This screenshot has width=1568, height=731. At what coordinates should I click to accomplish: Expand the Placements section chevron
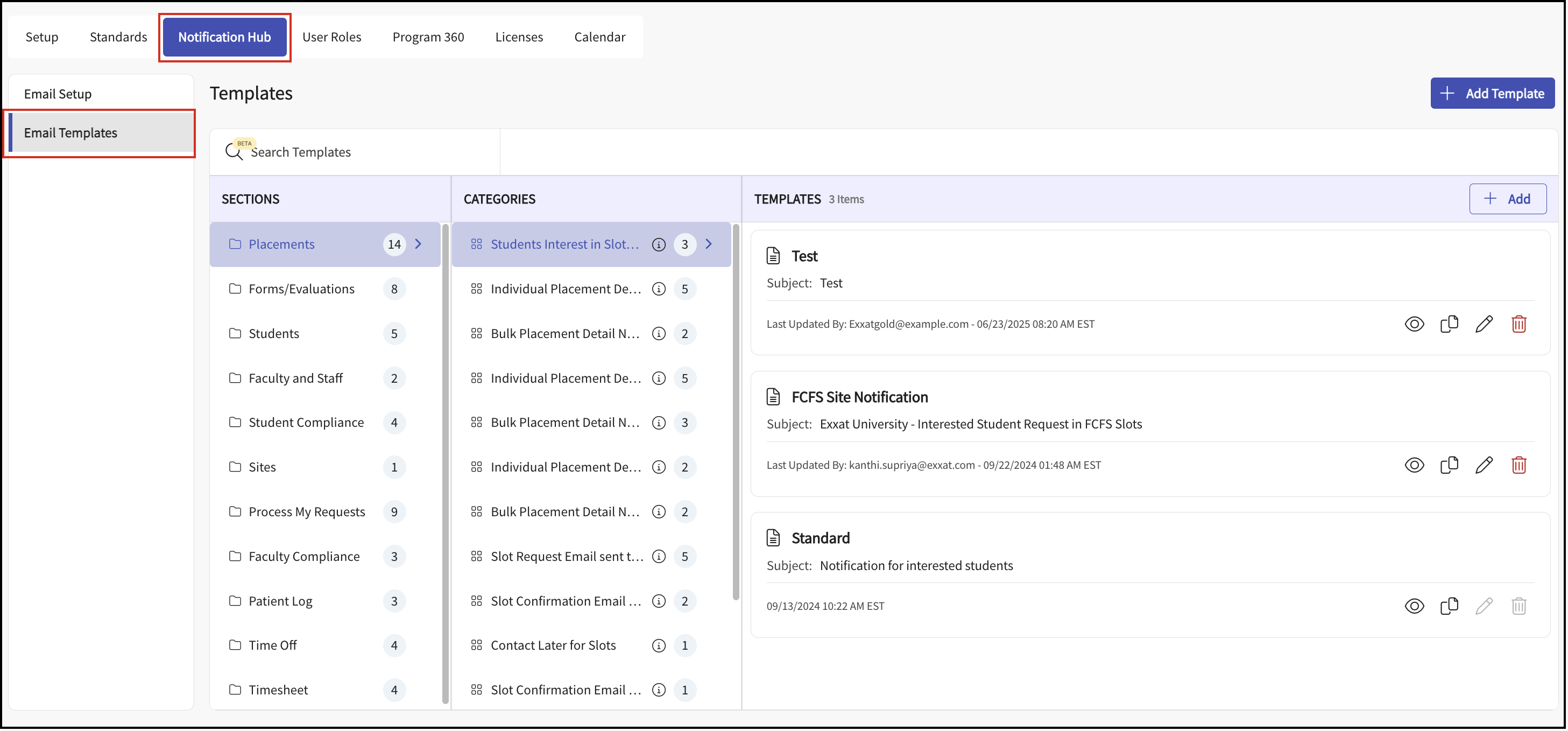point(418,244)
